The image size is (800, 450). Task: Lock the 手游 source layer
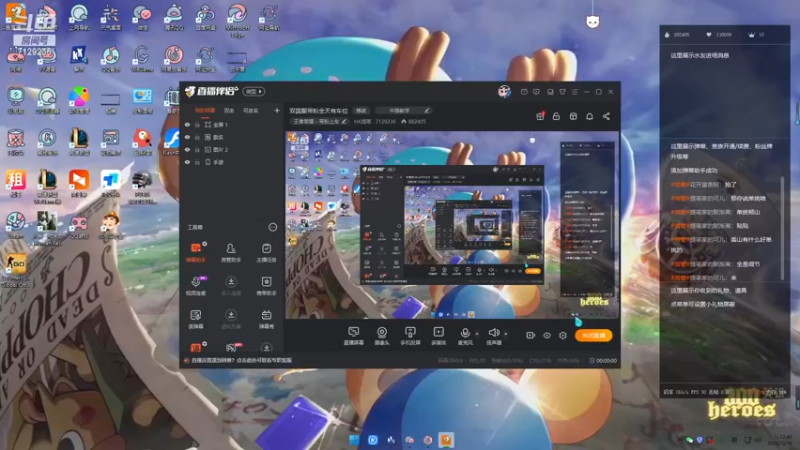(x=197, y=162)
